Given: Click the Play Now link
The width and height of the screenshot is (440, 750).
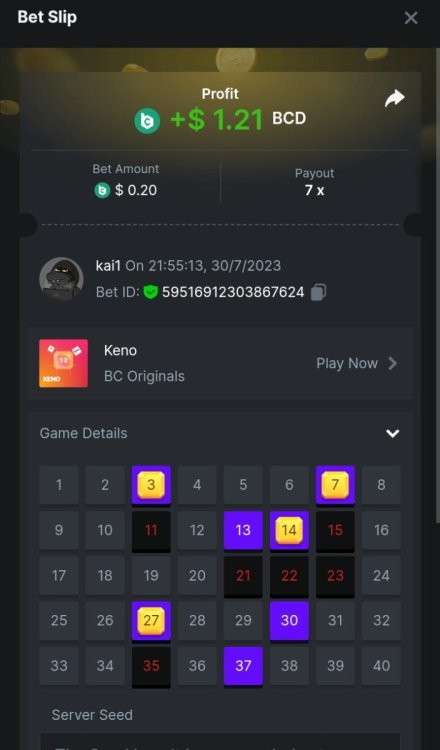Looking at the screenshot, I should (347, 364).
